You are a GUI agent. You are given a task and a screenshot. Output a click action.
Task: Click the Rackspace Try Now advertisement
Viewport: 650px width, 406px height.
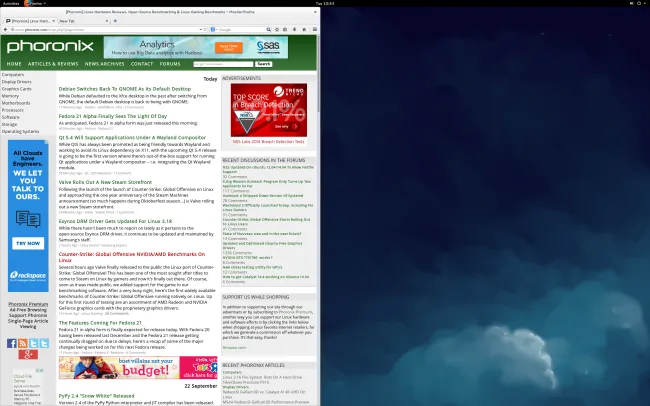[27, 243]
